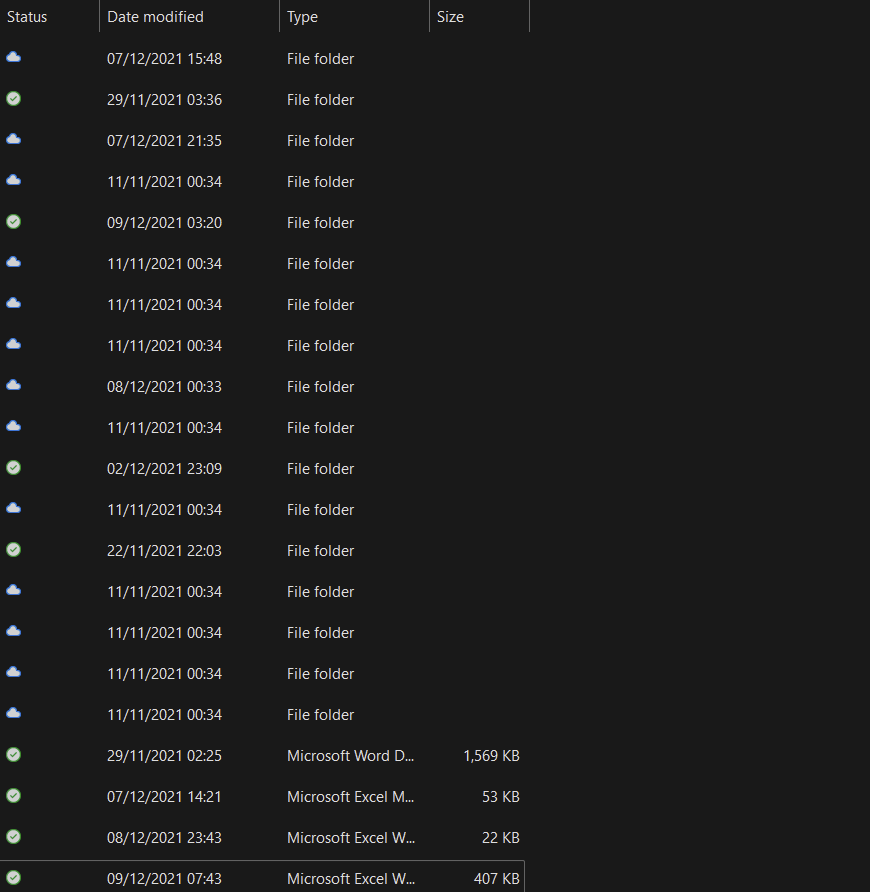Click the 53 KB size value
Screen dimensions: 870x892
(501, 796)
